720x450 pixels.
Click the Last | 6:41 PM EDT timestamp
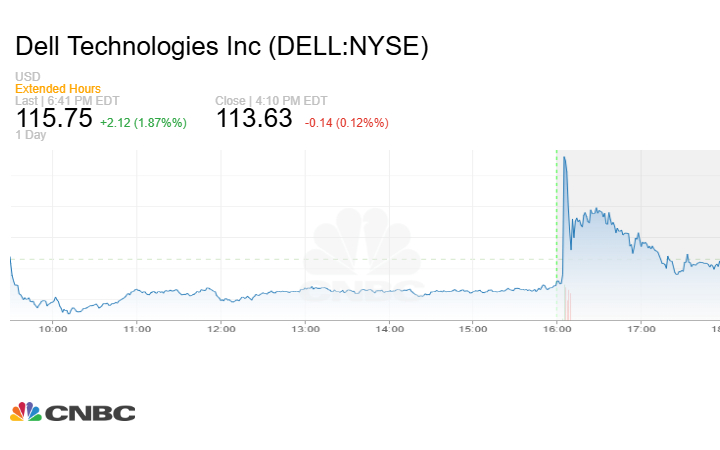click(65, 101)
